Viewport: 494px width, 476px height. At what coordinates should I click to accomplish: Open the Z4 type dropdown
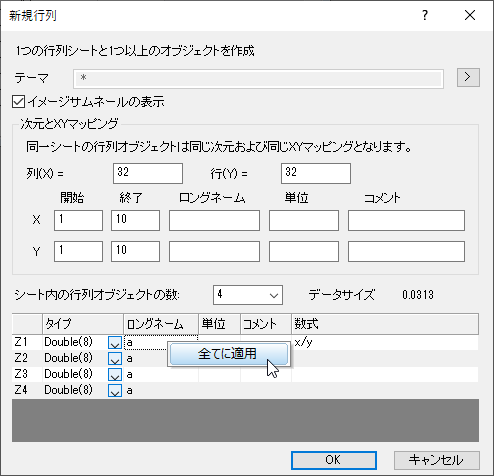(115, 391)
